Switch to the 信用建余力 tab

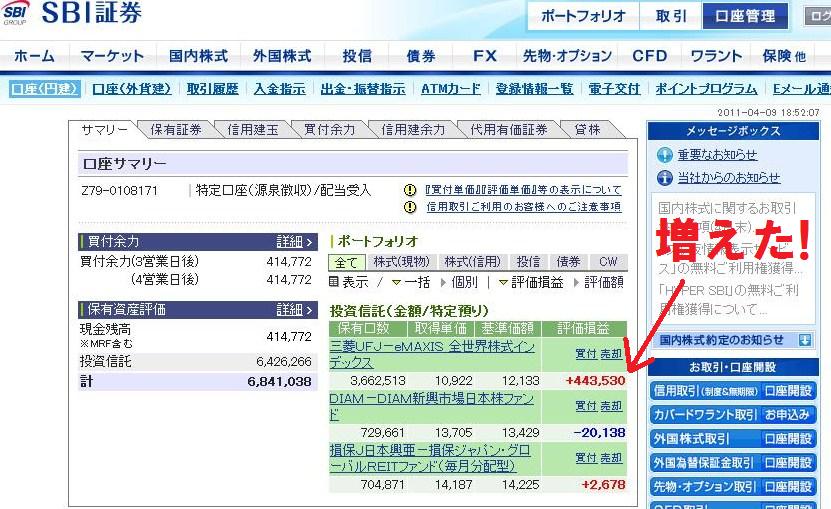(x=413, y=130)
